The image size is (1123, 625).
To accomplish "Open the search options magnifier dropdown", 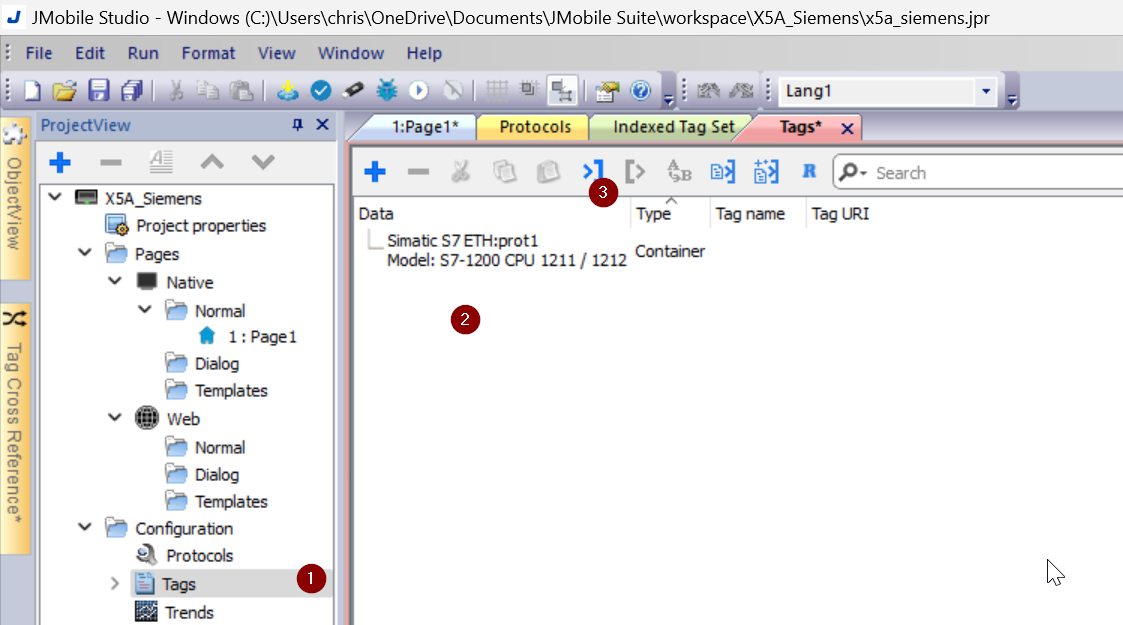I will (x=852, y=173).
